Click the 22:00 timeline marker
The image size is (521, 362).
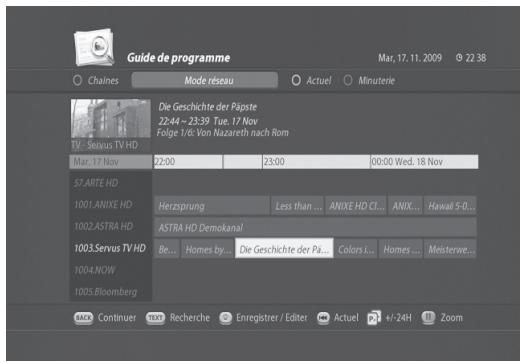tap(164, 162)
